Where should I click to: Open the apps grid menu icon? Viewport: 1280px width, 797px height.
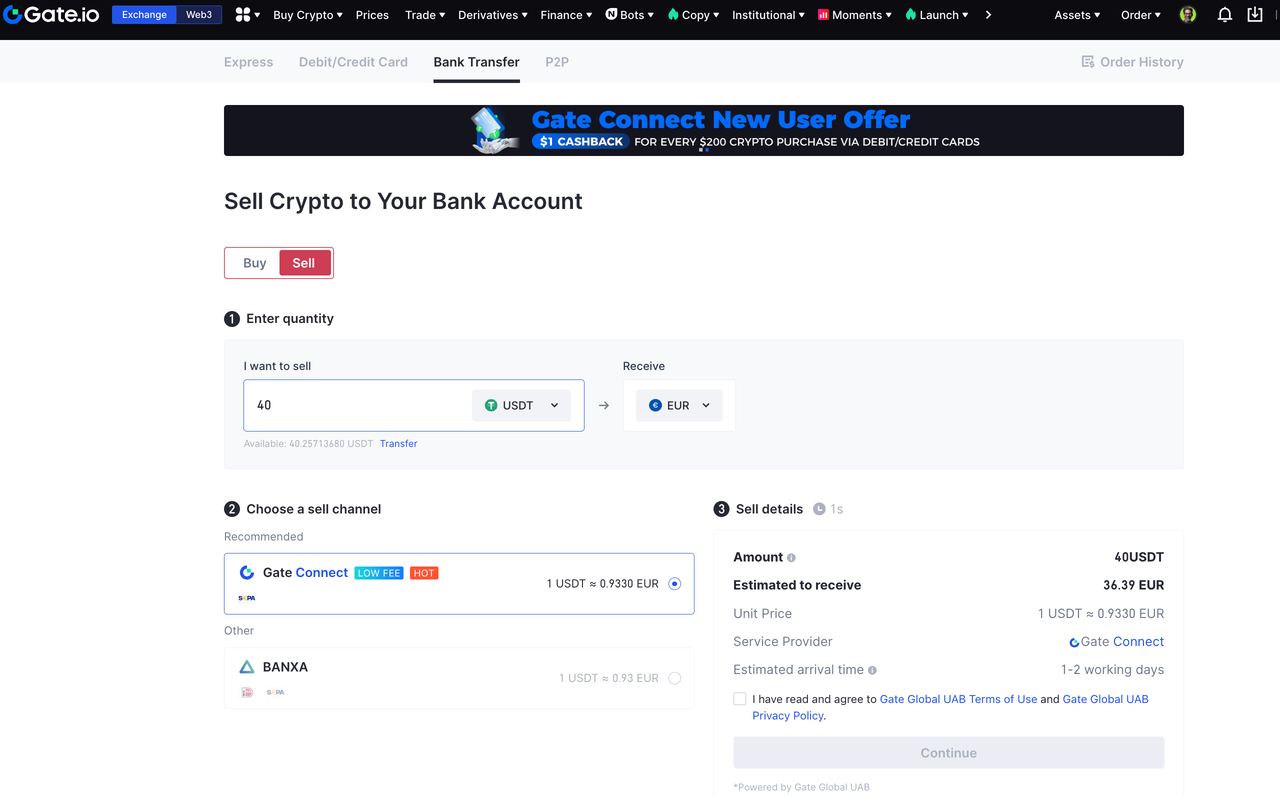(x=243, y=15)
